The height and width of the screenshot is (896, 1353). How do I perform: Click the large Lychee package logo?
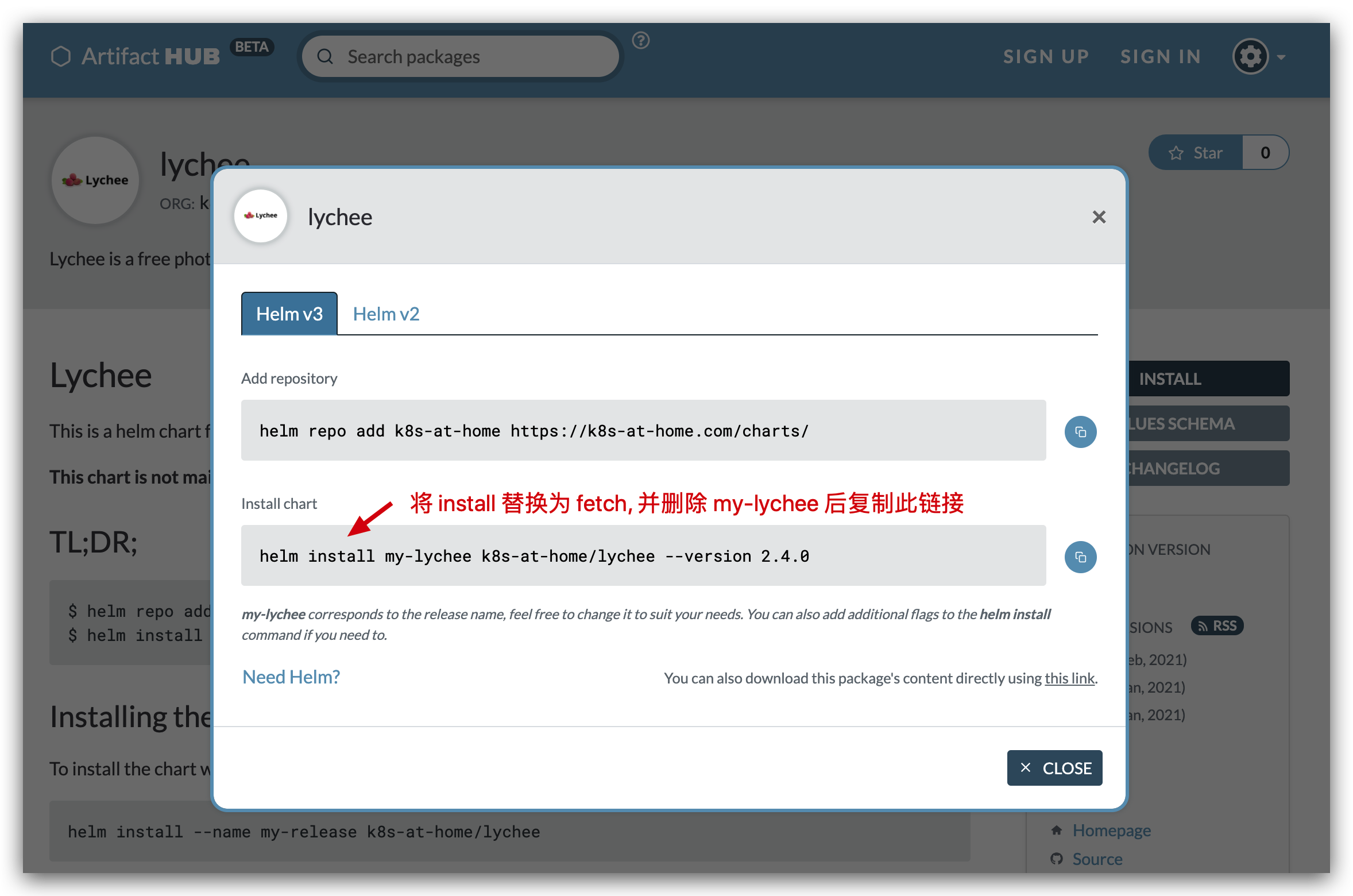pyautogui.click(x=95, y=180)
